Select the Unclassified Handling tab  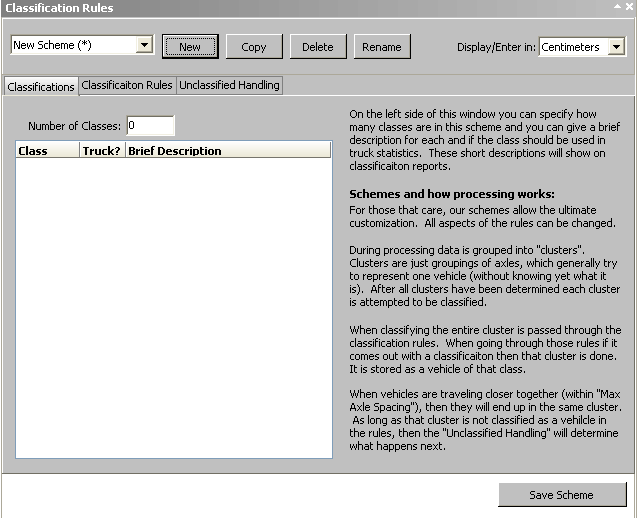click(x=230, y=86)
